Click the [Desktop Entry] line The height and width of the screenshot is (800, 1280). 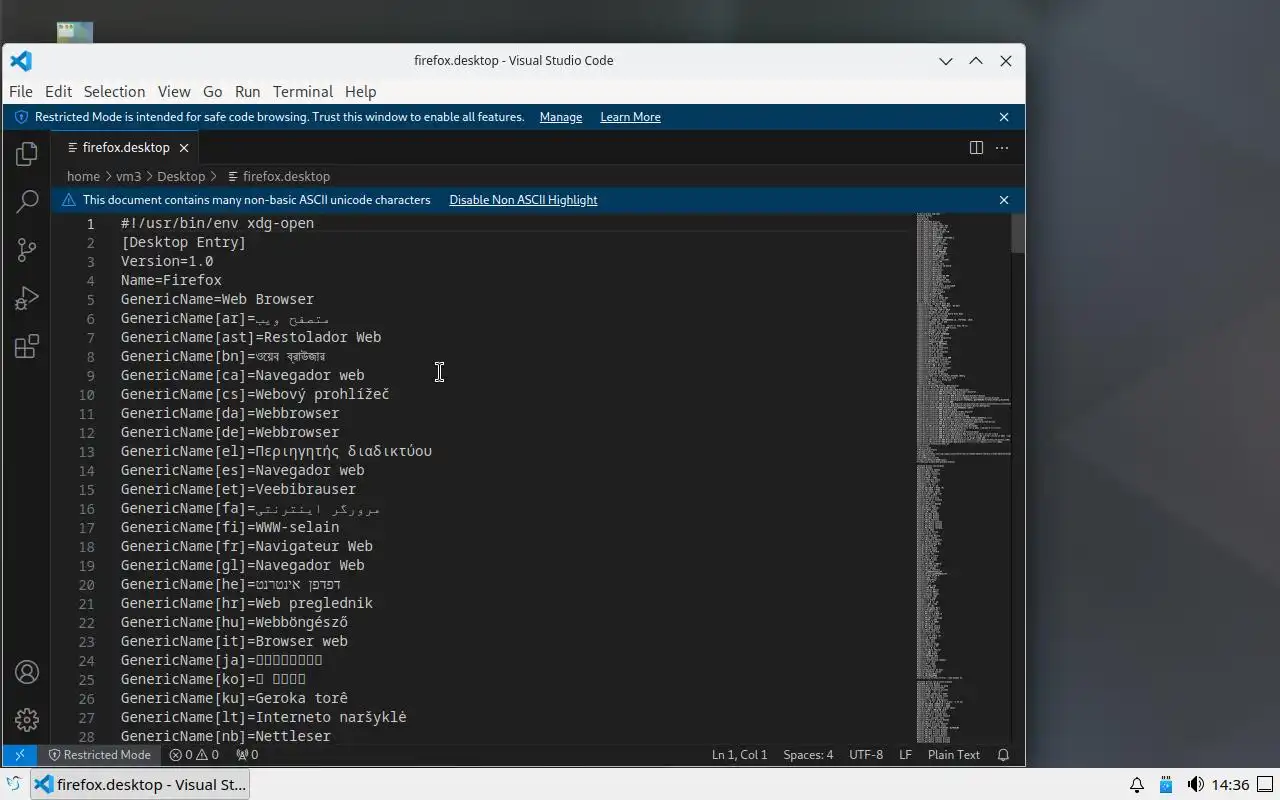[x=183, y=242]
